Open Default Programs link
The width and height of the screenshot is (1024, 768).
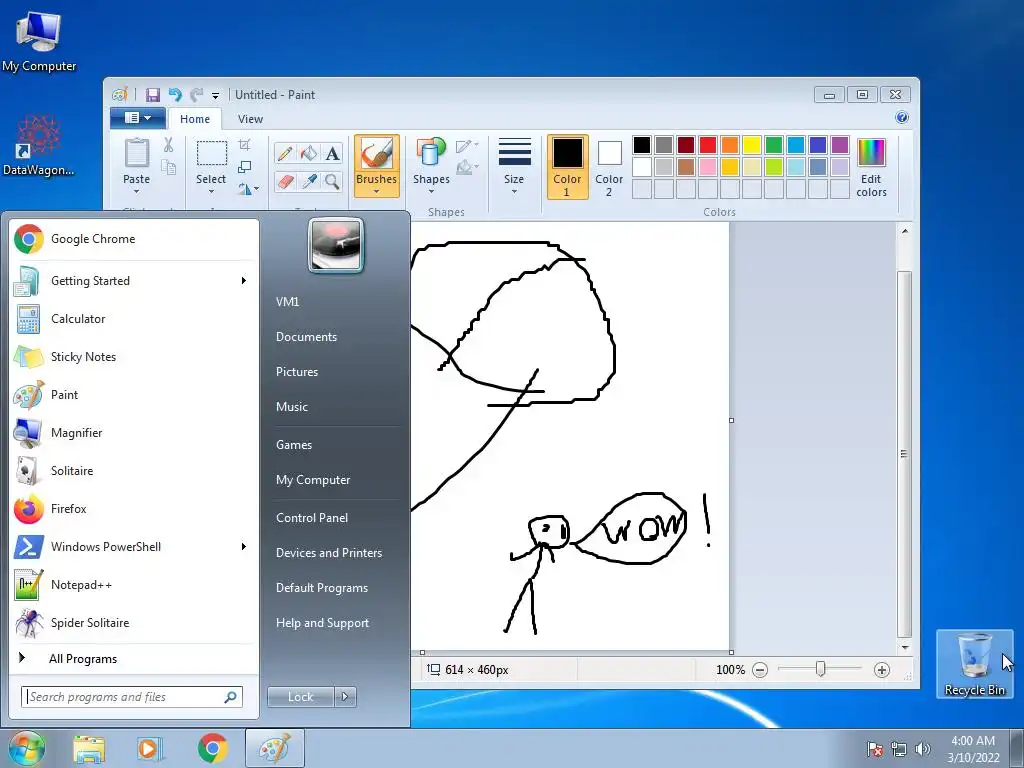[x=321, y=588]
